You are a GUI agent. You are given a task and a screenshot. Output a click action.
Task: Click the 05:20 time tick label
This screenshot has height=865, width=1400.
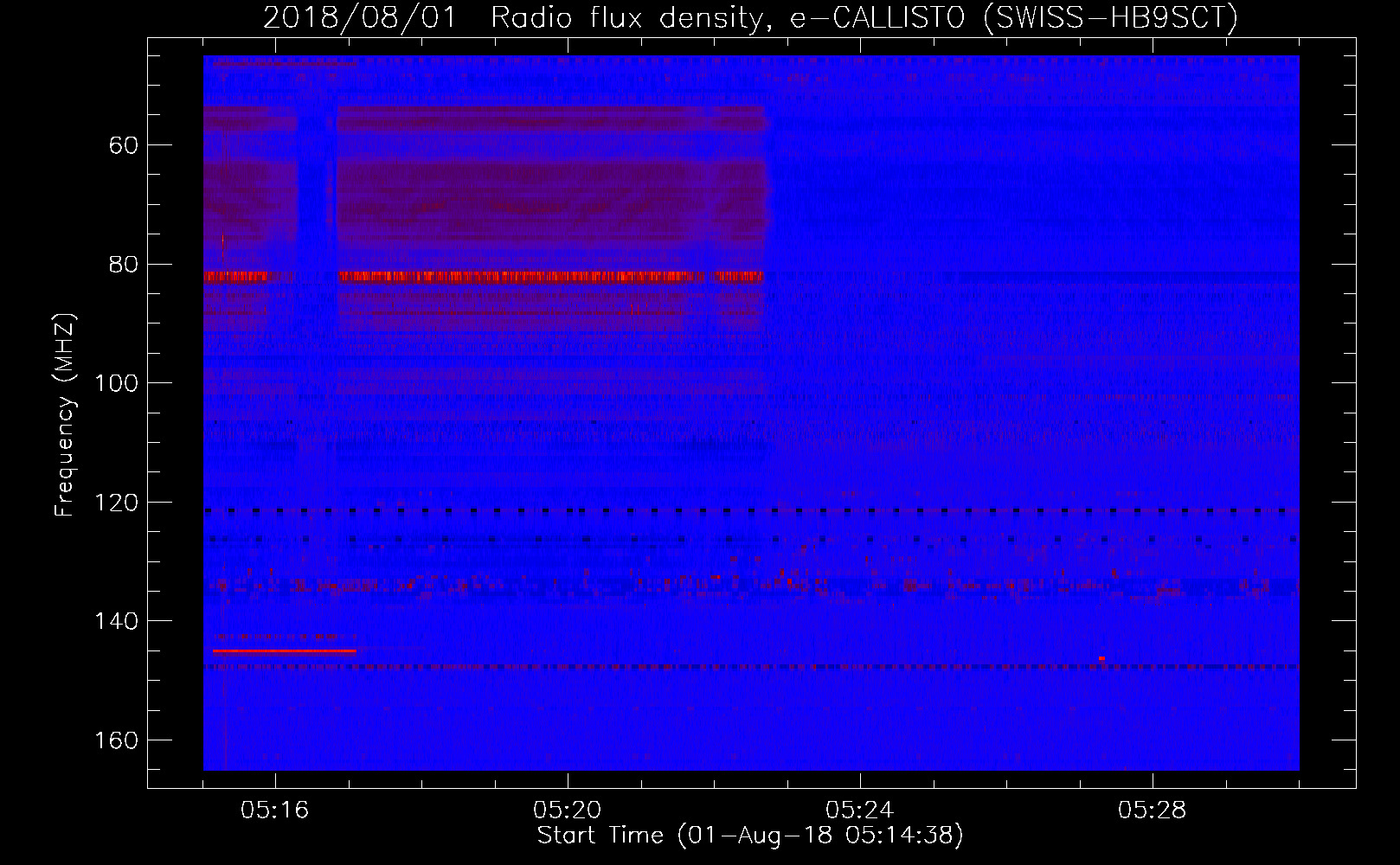point(568,811)
